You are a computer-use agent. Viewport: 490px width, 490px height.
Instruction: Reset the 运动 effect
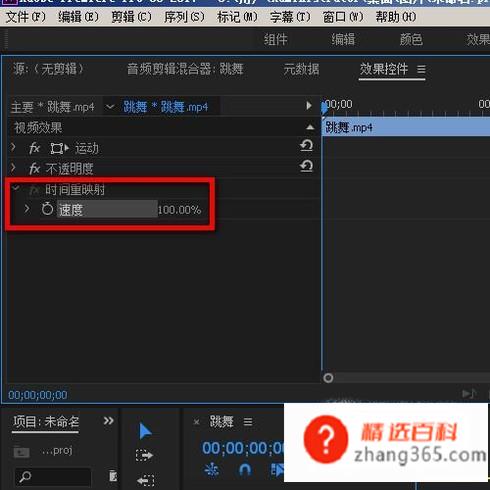click(x=306, y=145)
